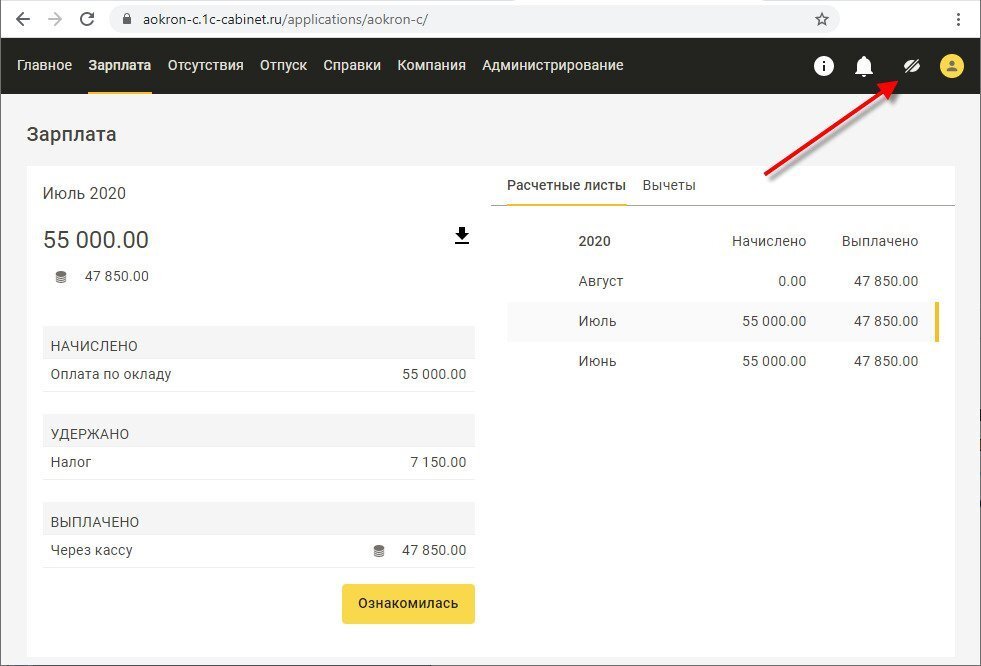Image resolution: width=981 pixels, height=666 pixels.
Task: Open the Главное menu item
Action: (x=44, y=66)
